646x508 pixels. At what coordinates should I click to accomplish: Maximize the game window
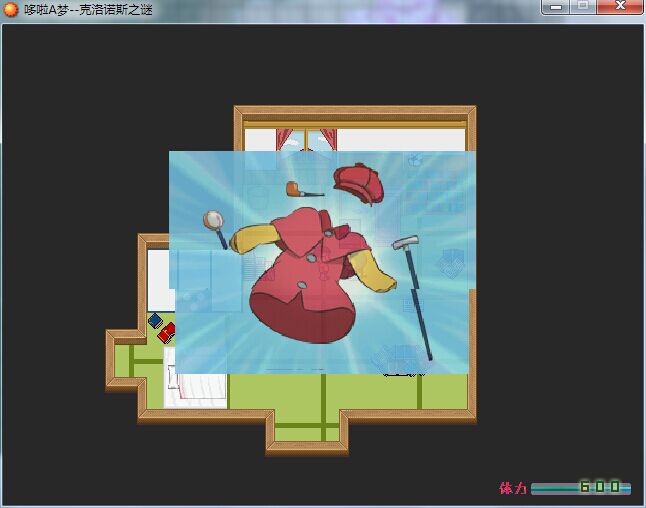pos(583,7)
